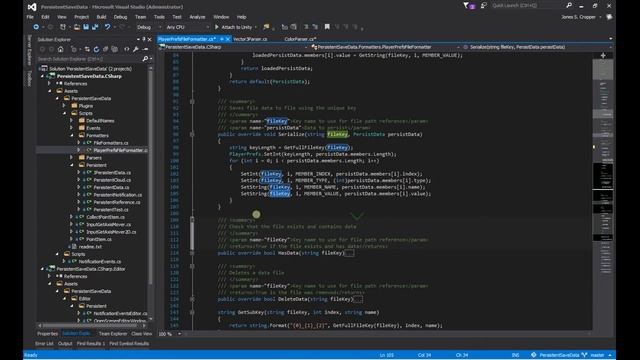This screenshot has height=360, width=640.
Task: Click the Navigate Backward toolbar icon
Action: click(x=36, y=27)
